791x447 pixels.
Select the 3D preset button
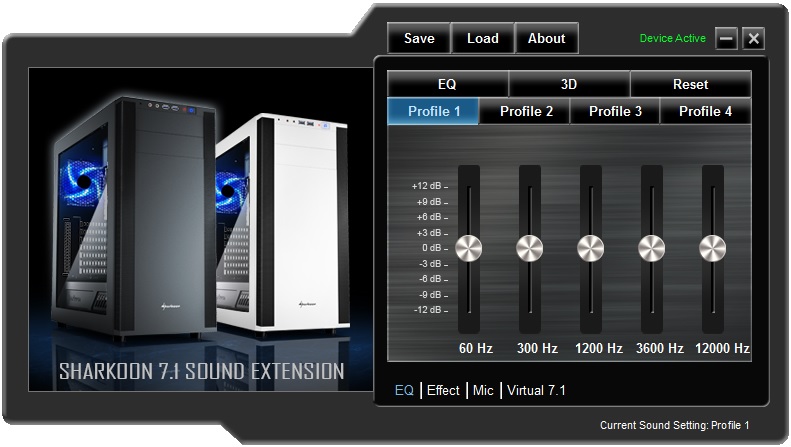569,84
